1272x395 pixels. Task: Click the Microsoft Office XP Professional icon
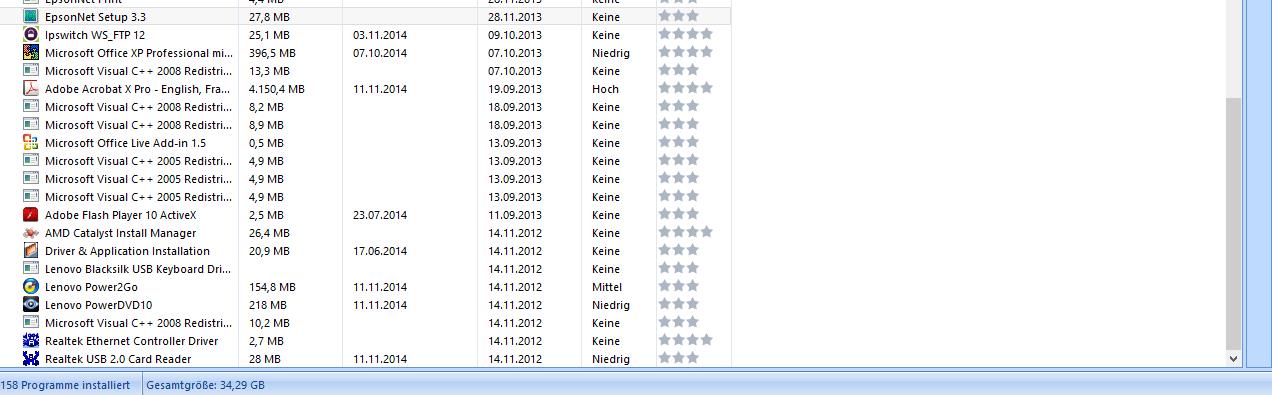click(x=31, y=53)
